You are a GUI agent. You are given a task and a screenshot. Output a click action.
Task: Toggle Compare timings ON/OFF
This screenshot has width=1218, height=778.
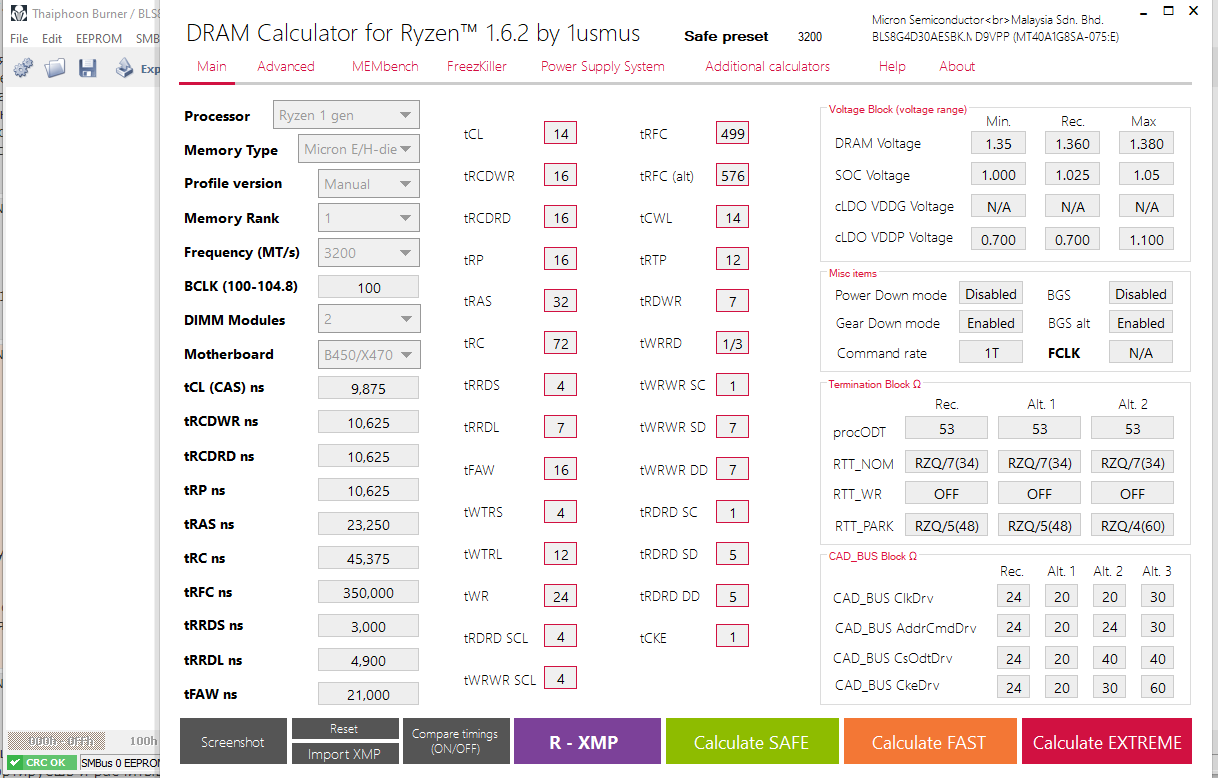[456, 741]
